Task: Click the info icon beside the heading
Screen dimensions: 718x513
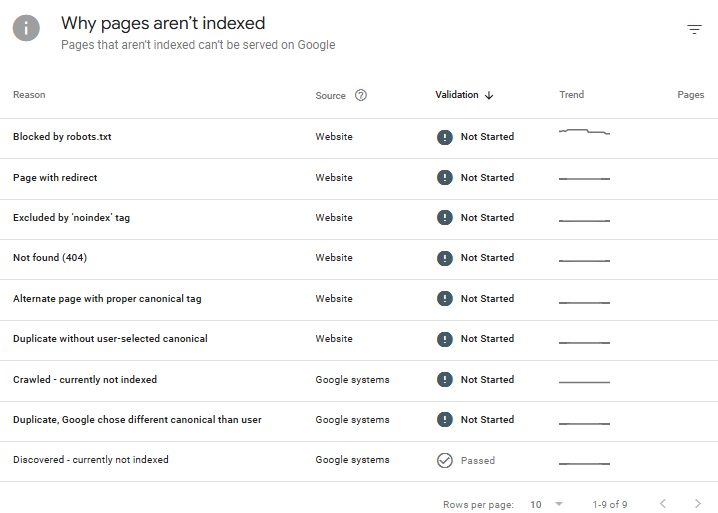Action: [27, 29]
